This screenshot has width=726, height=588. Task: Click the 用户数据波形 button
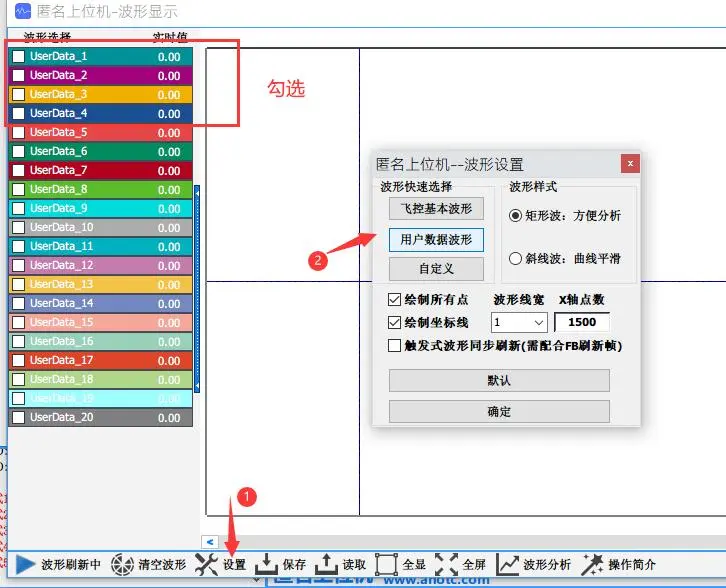click(x=436, y=240)
